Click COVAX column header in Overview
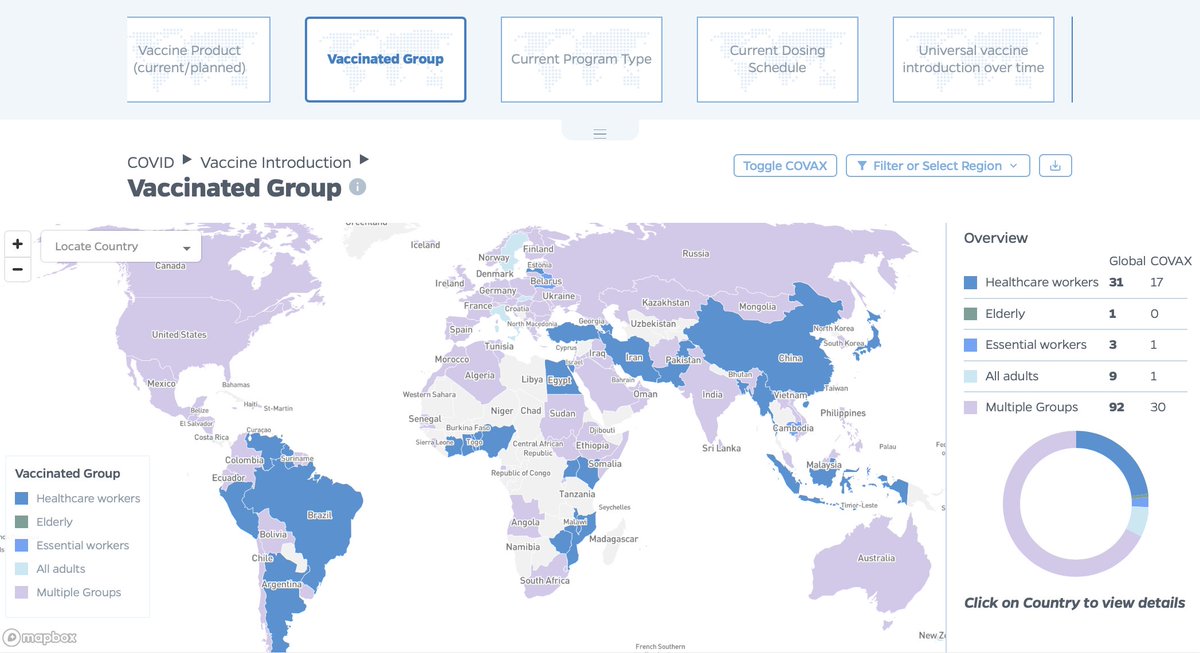Image resolution: width=1200 pixels, height=653 pixels. coord(1171,261)
